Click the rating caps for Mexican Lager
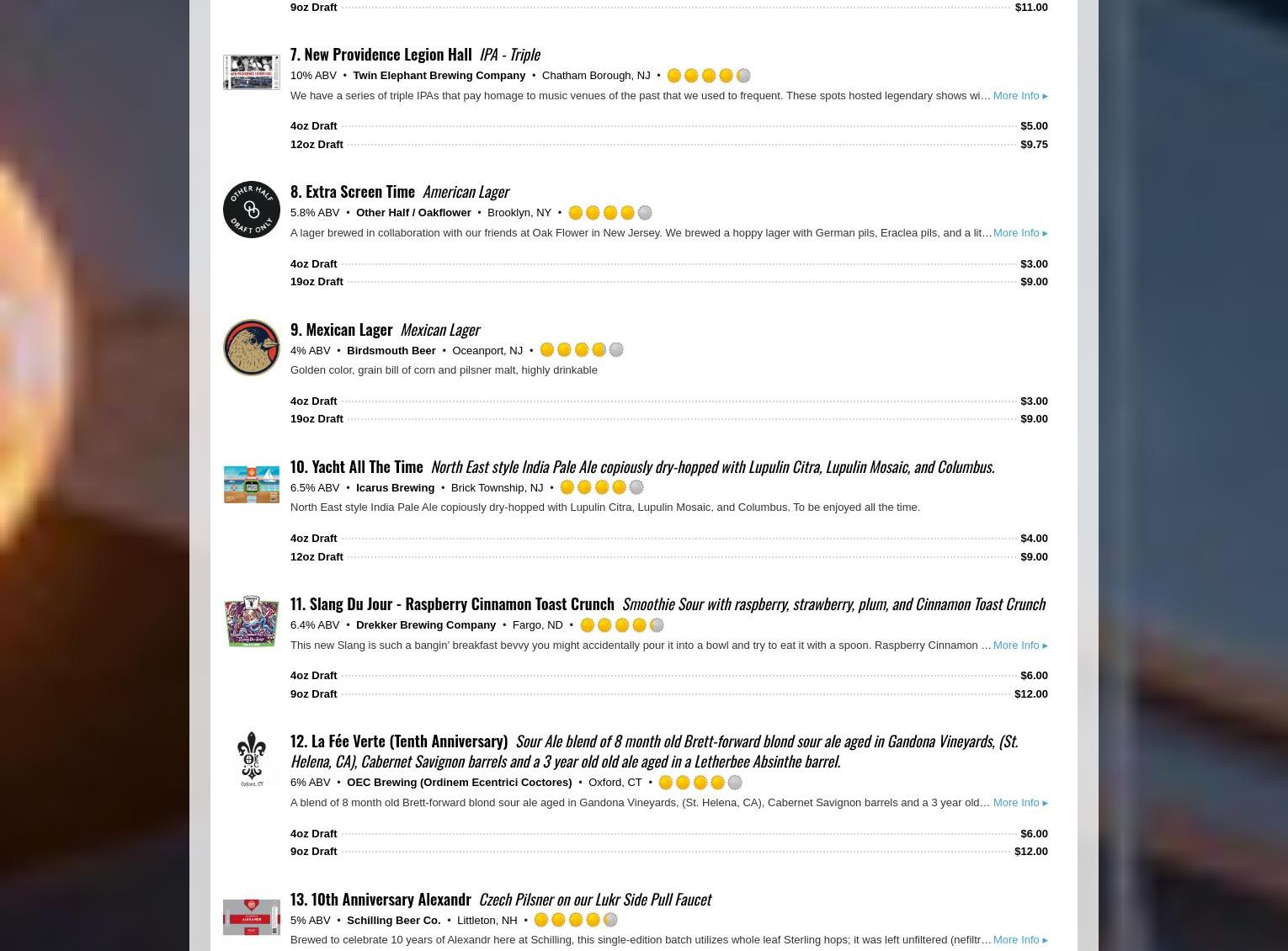 tap(581, 350)
